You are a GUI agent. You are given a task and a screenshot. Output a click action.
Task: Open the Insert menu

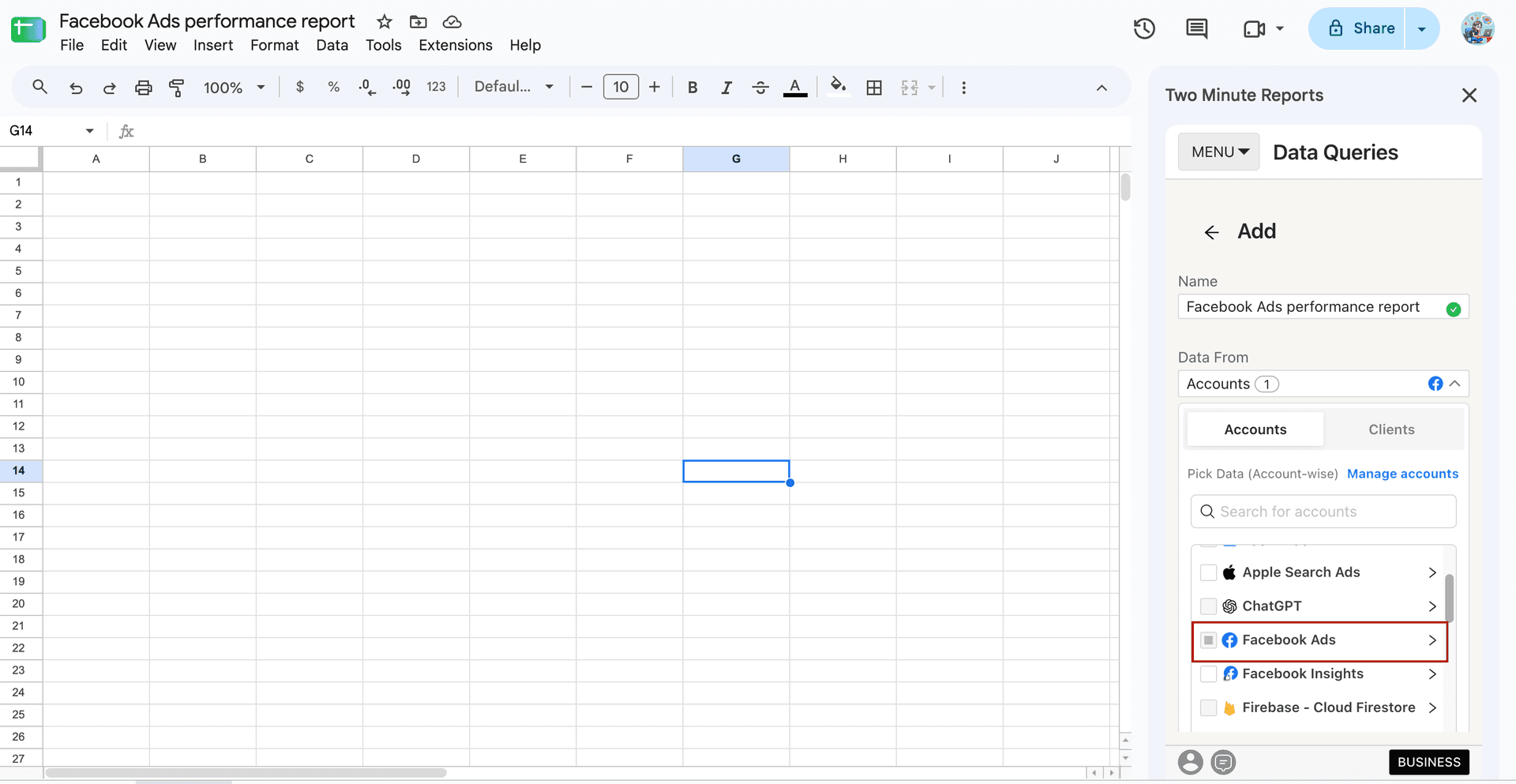[213, 46]
